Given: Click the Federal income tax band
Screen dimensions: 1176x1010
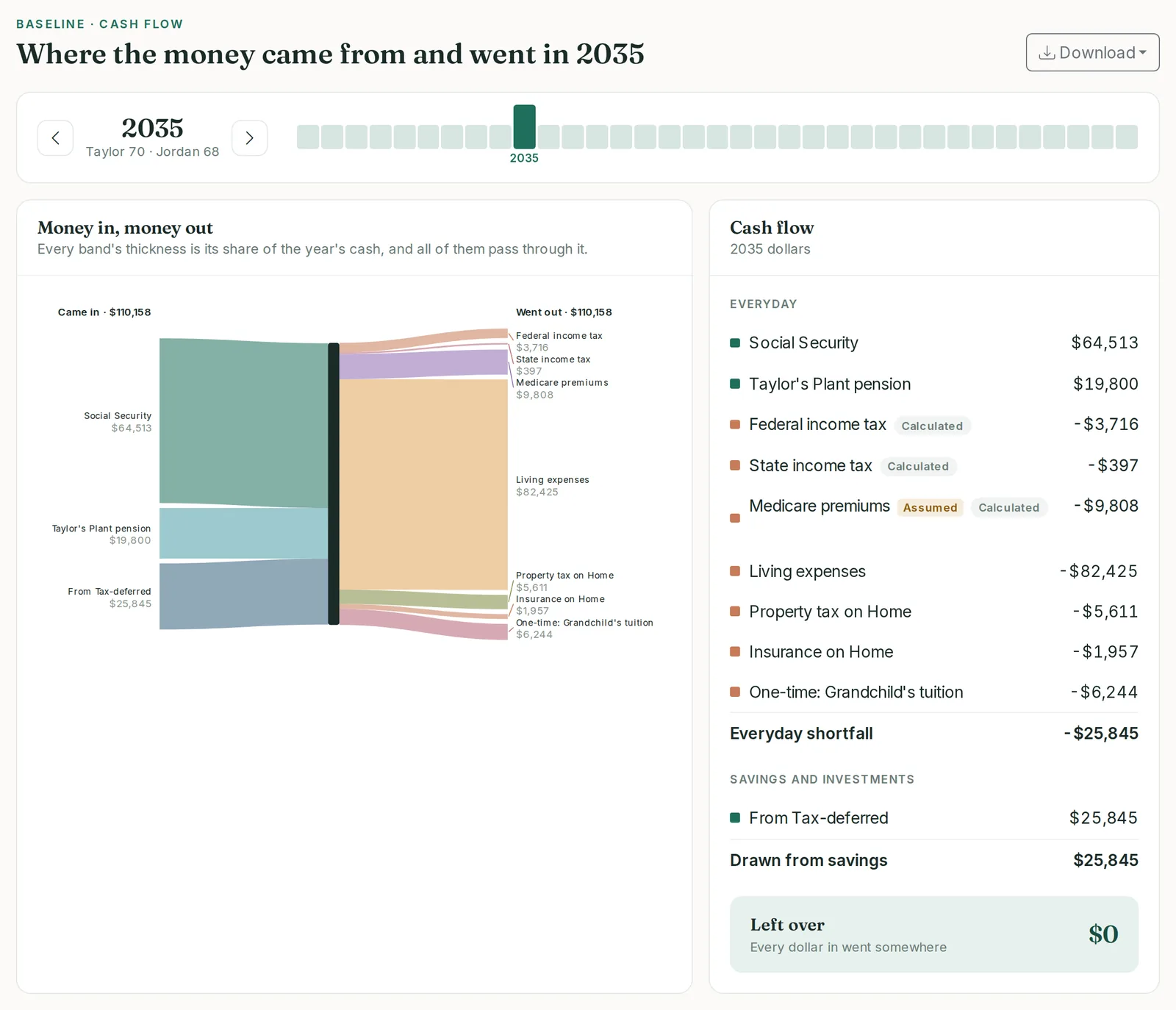Looking at the screenshot, I should [423, 341].
